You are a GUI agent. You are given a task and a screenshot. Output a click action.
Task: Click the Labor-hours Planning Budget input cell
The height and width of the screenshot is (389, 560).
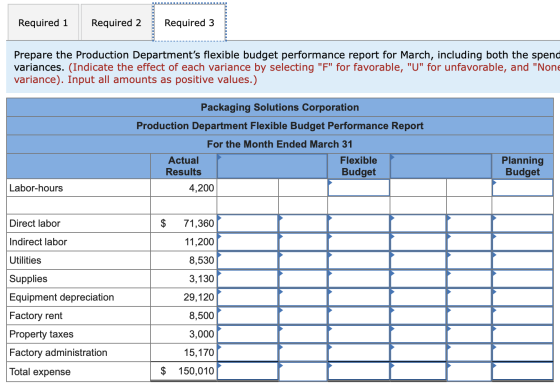[522, 188]
